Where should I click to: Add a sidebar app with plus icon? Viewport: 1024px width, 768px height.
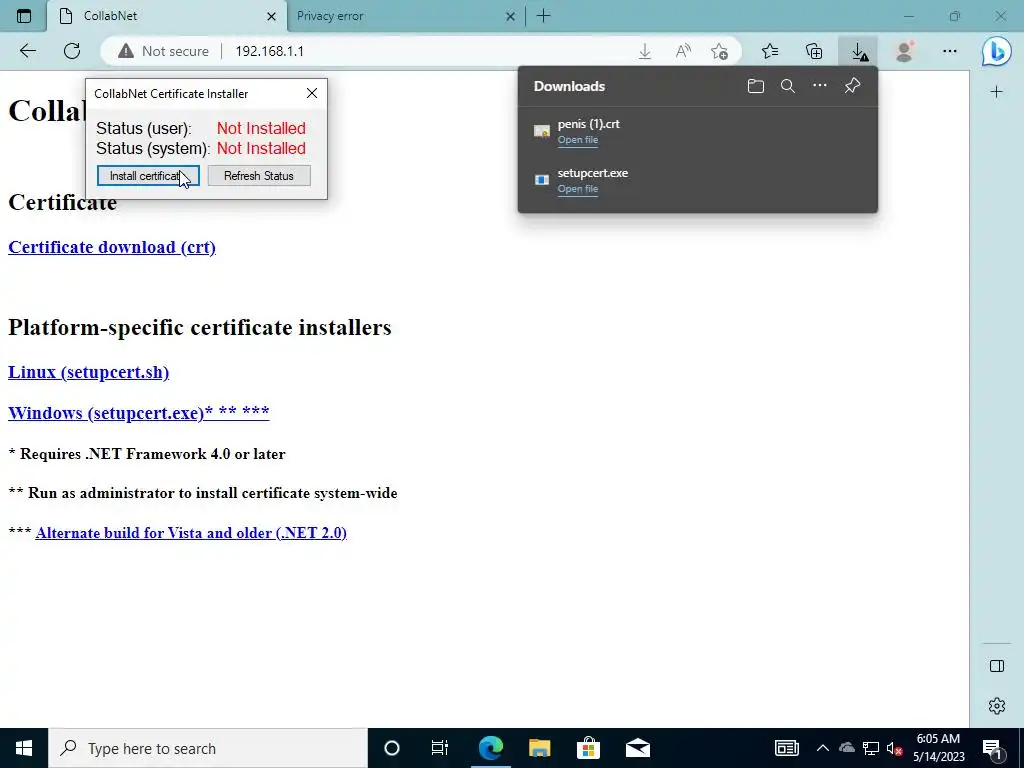pos(996,92)
